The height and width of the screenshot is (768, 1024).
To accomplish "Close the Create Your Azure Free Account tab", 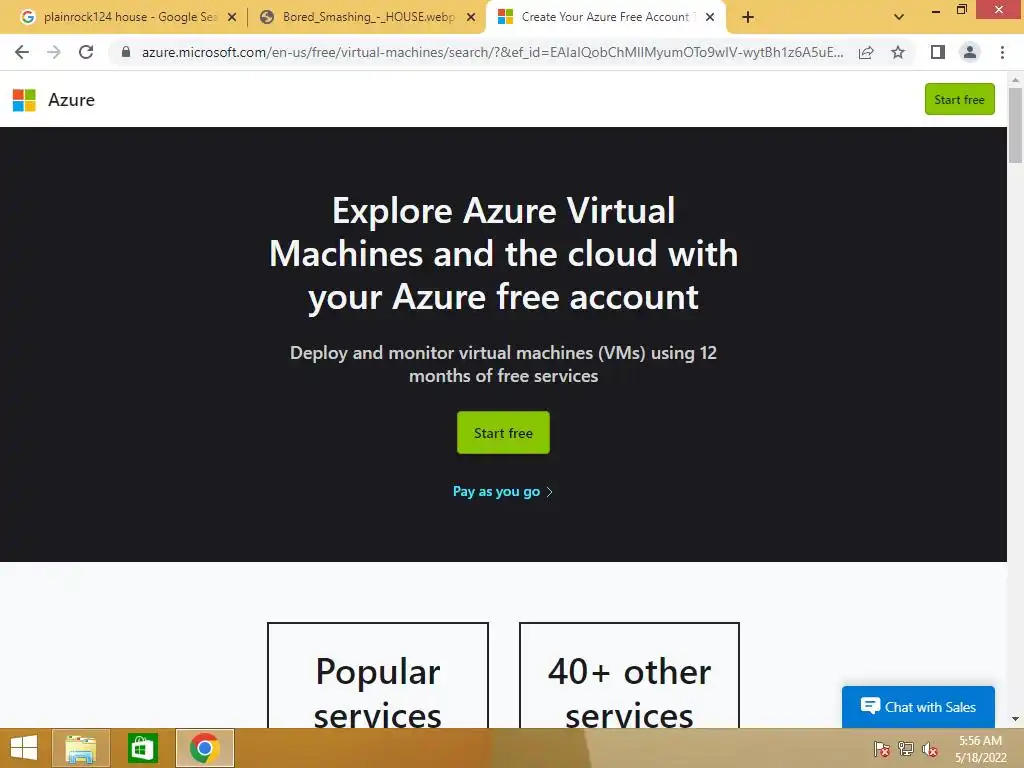I will [x=710, y=17].
